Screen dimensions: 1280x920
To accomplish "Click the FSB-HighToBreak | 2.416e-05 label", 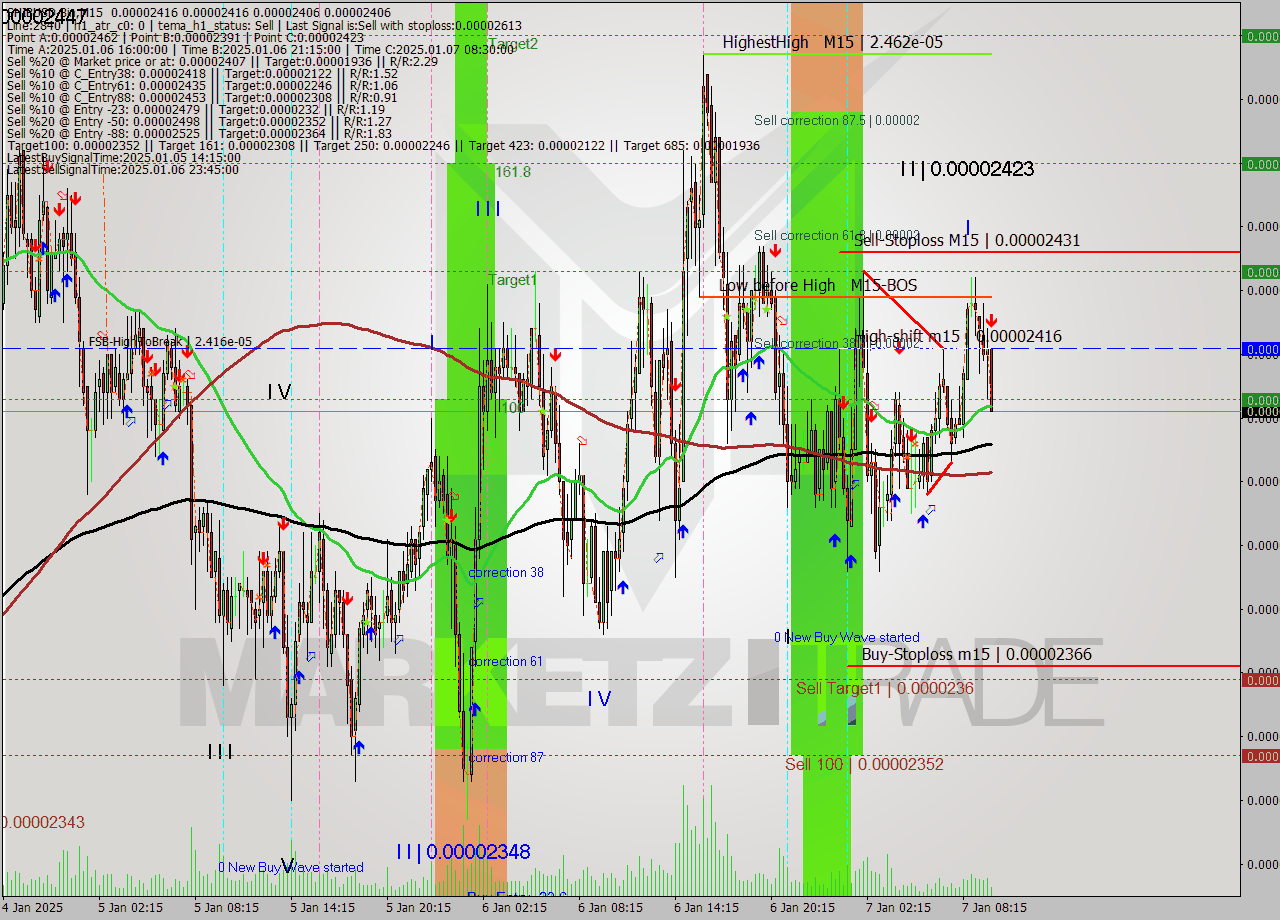I will pos(170,341).
